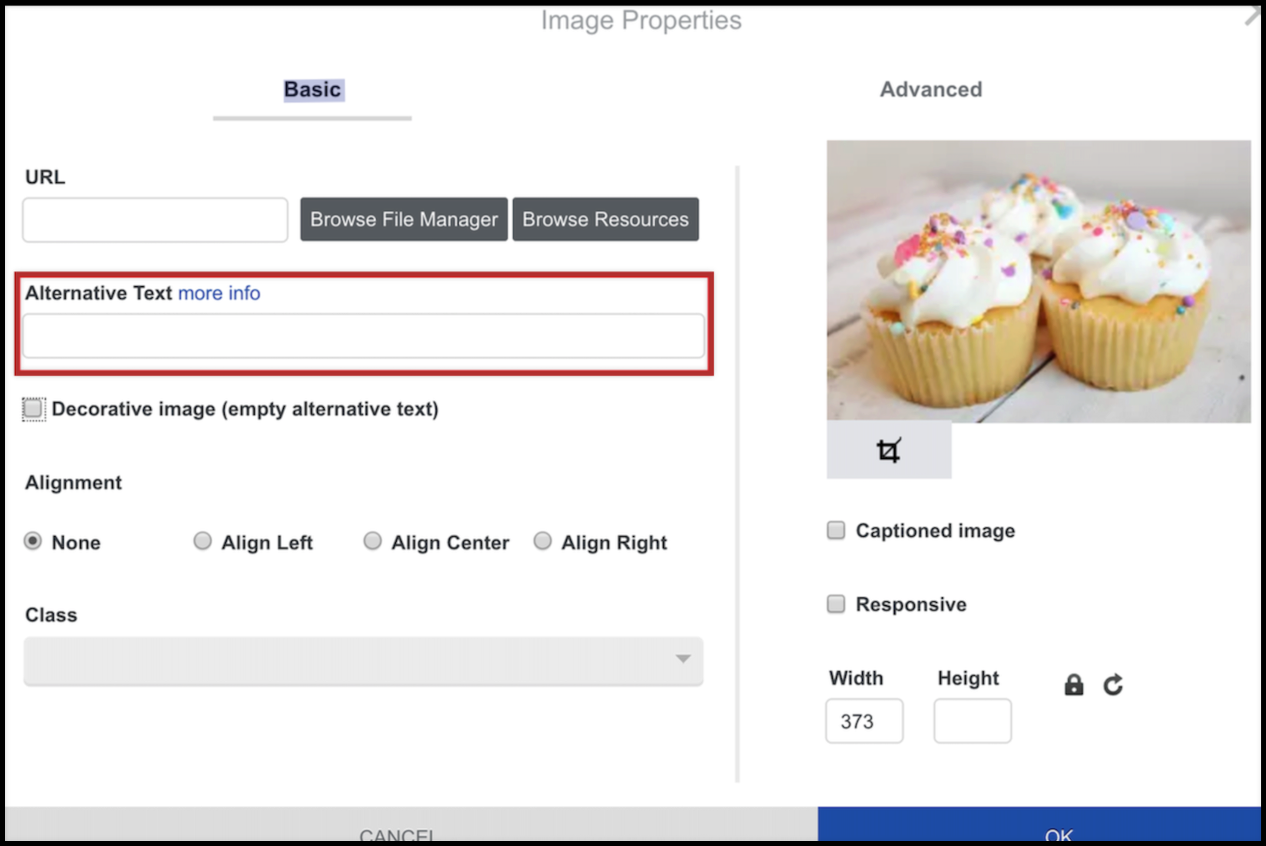Click the Width field showing 373
1266x846 pixels.
point(864,721)
